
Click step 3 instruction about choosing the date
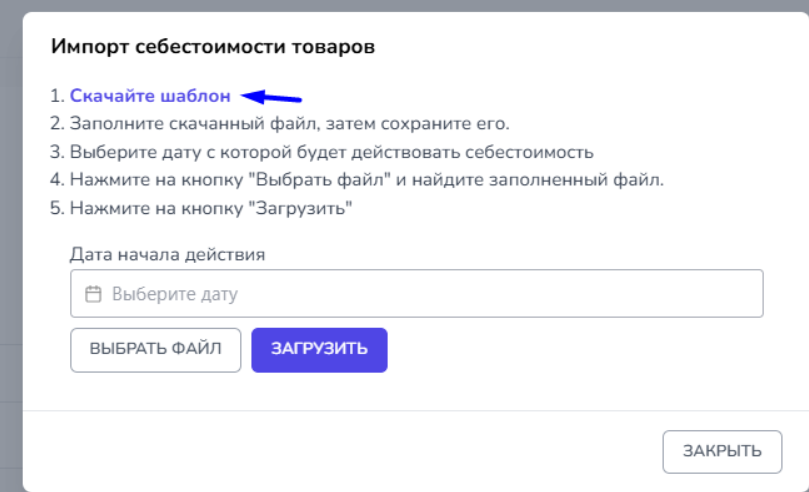[x=330, y=153]
